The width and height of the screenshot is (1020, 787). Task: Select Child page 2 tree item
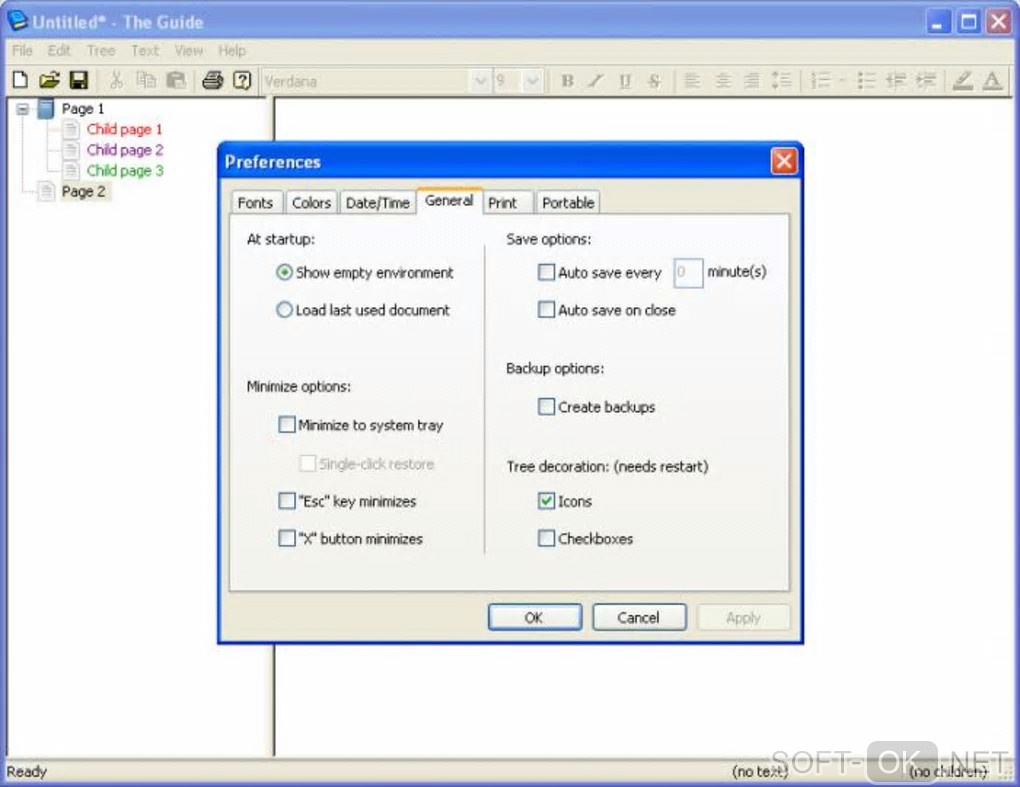125,150
